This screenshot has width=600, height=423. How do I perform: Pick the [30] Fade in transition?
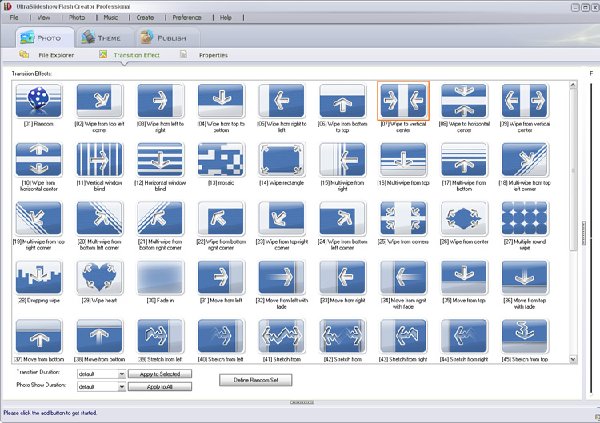point(160,277)
